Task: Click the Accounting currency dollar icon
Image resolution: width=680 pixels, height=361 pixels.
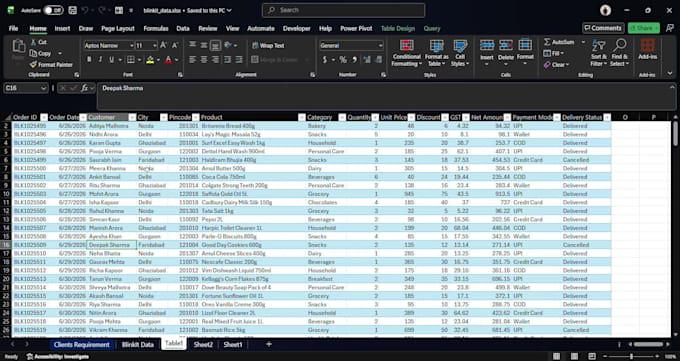Action: 324,59
